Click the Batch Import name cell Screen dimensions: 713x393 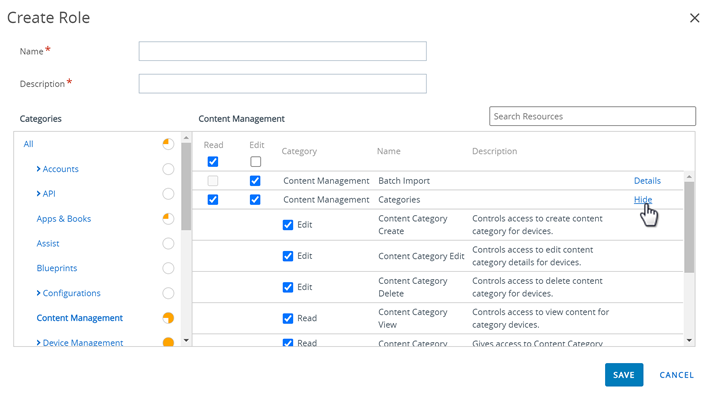click(x=404, y=181)
